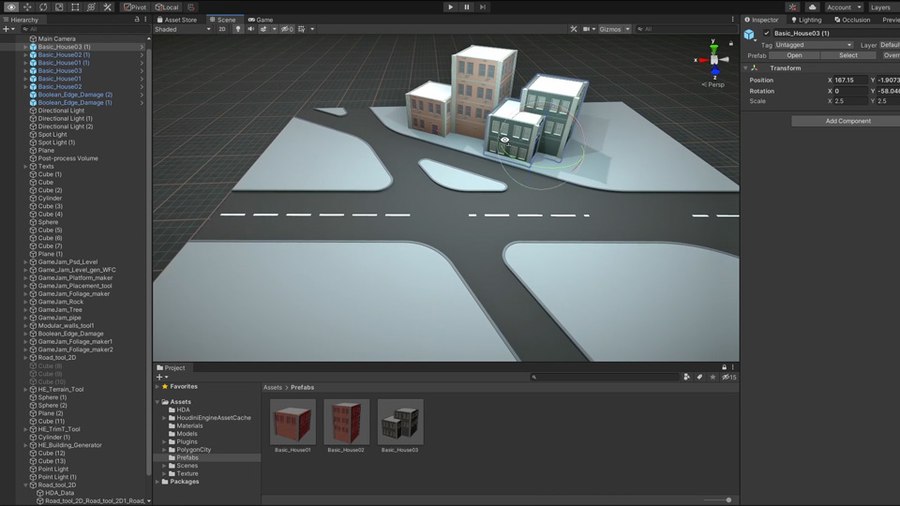Click Search by Type icon in Project
This screenshot has width=900, height=506.
(x=686, y=377)
